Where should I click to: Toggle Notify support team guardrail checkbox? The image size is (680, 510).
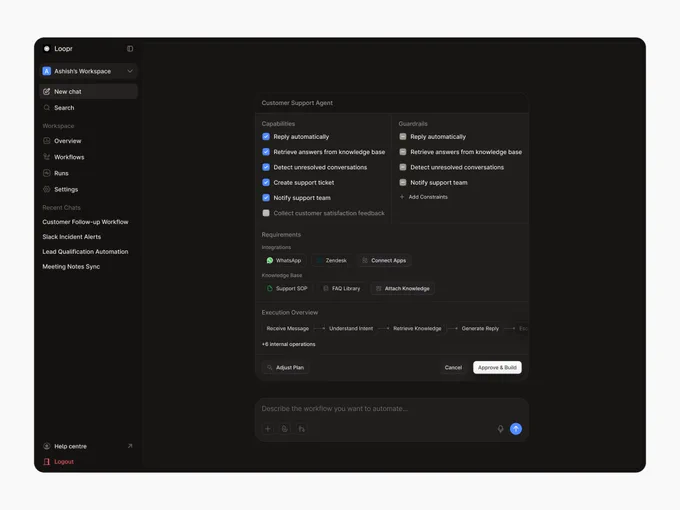403,183
